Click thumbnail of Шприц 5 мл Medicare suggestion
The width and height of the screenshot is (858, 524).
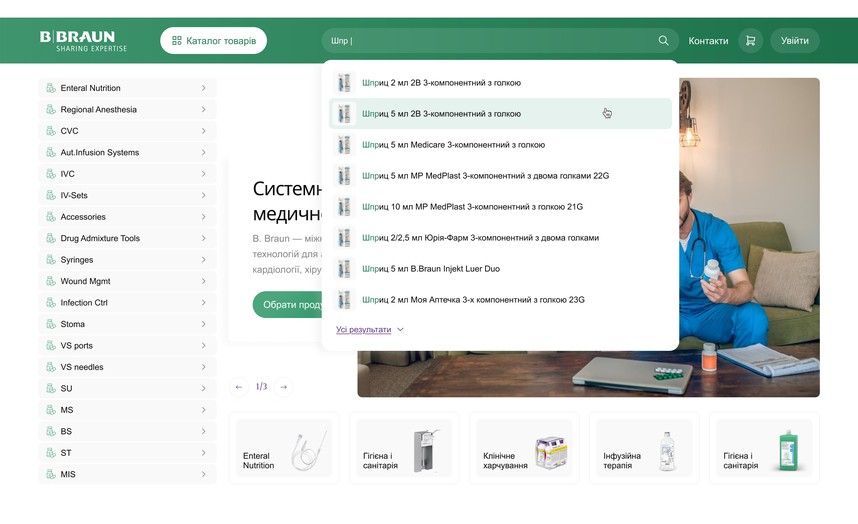tap(344, 144)
